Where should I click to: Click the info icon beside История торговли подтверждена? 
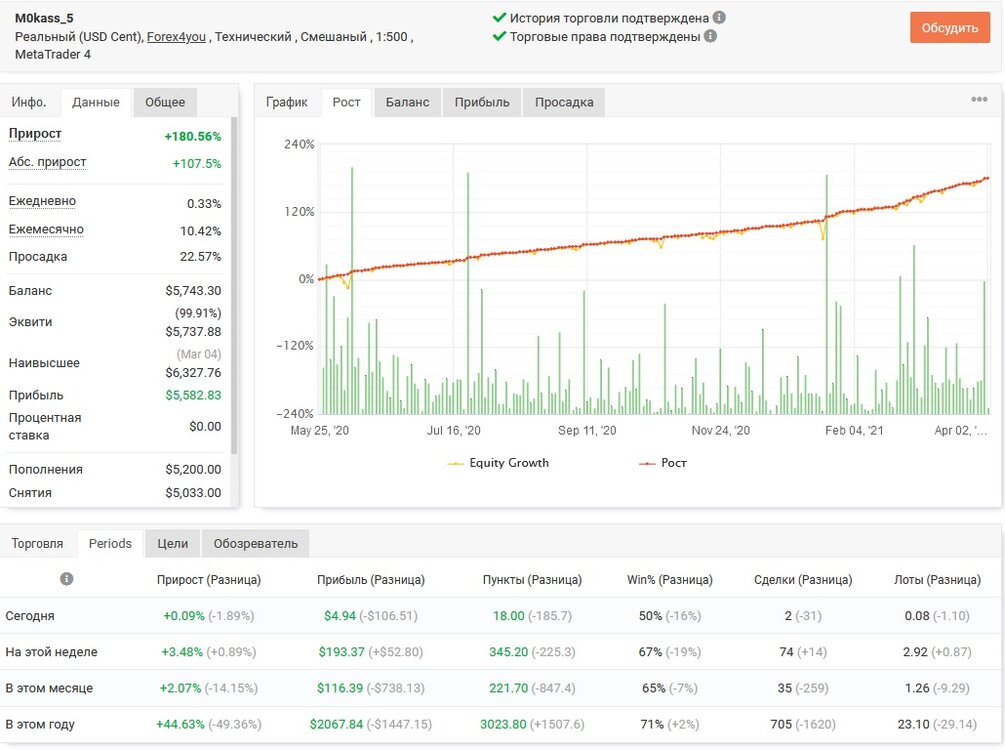(719, 17)
